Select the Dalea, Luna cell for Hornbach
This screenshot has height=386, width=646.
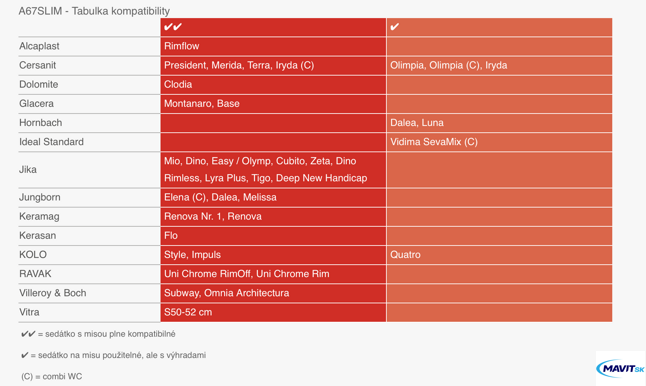[x=499, y=123]
